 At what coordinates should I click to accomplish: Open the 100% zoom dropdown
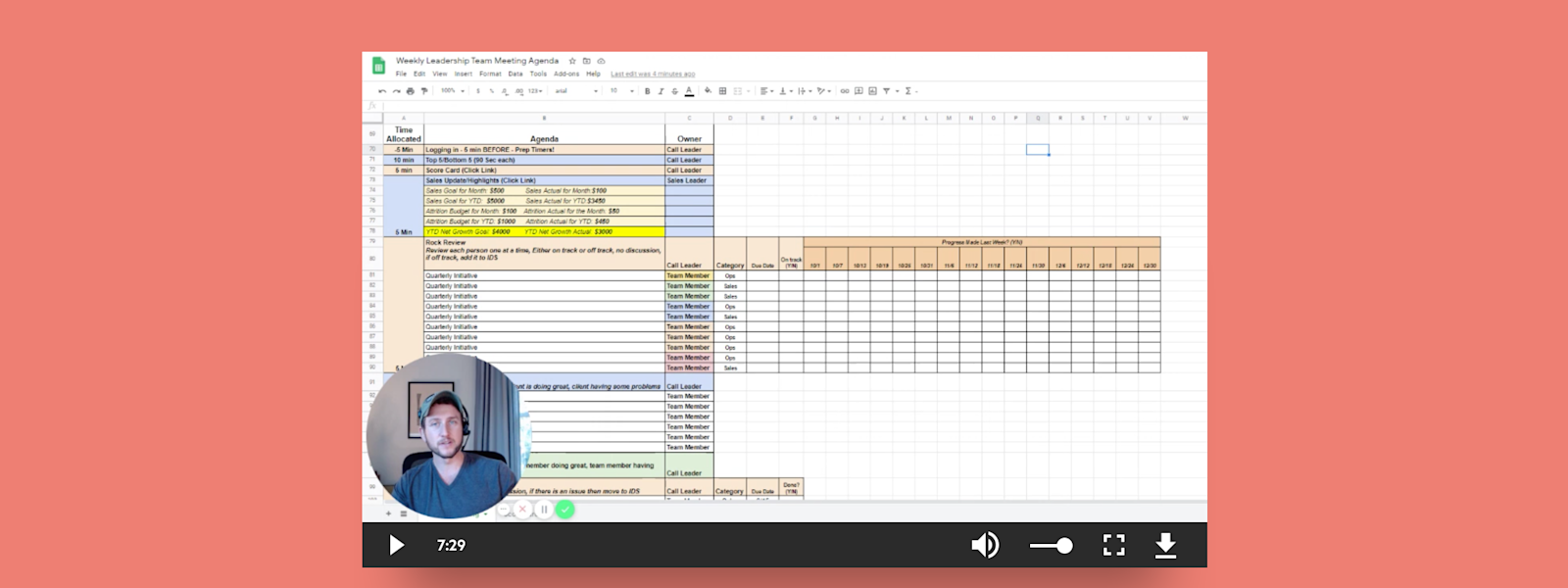[x=453, y=90]
